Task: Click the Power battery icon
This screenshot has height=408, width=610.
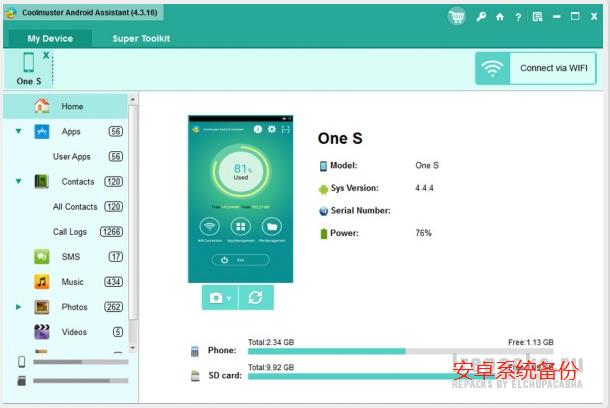Action: 323,234
